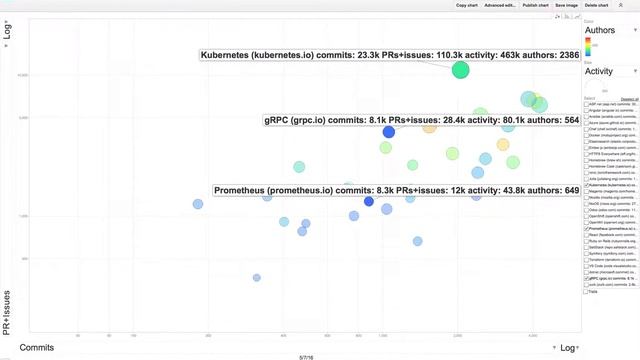Check the SaltStack checkbox
This screenshot has height=360, width=640.
coord(587,247)
